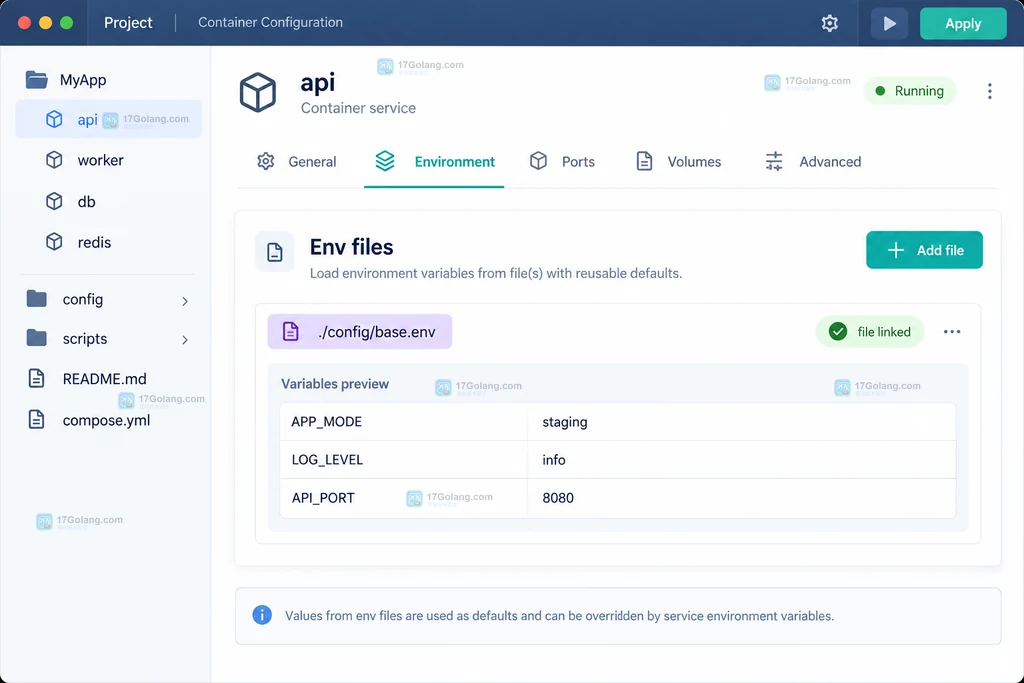Select the redis service cube icon
1024x683 pixels.
click(x=54, y=242)
